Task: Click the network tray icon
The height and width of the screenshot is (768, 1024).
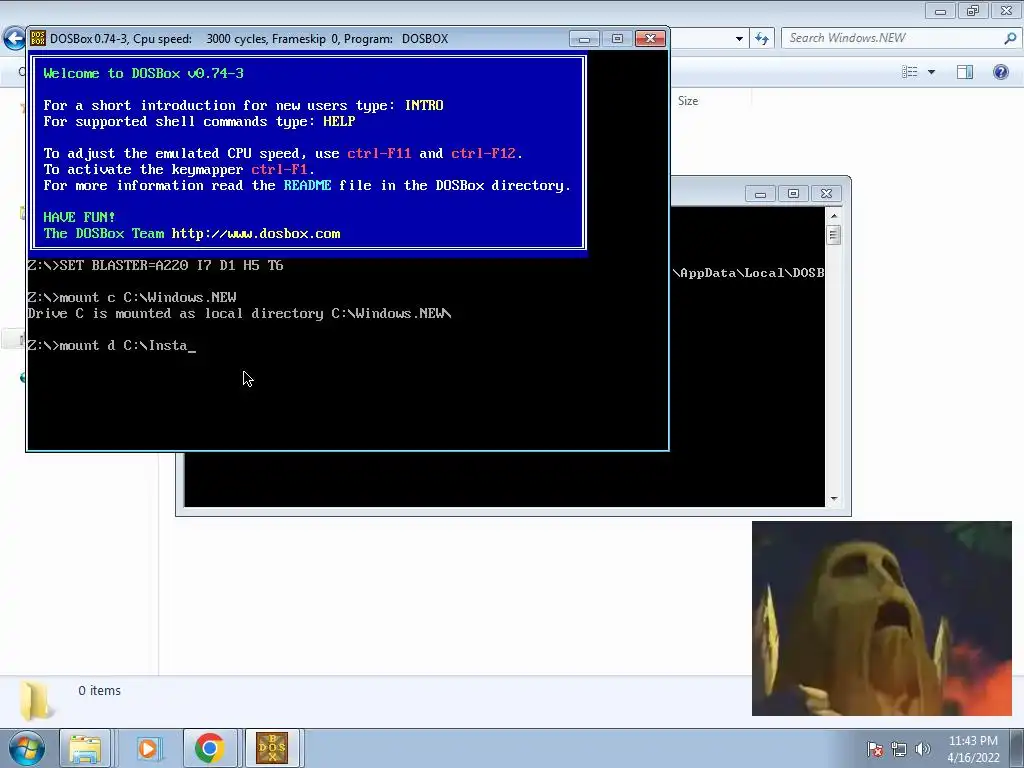Action: 899,749
